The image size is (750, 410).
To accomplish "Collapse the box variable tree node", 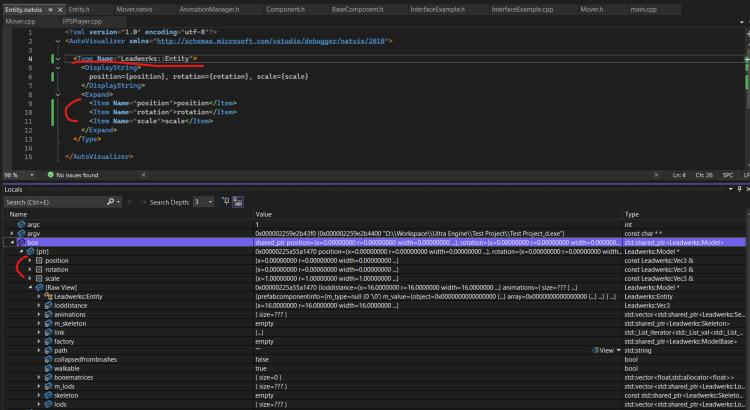I will (11, 242).
